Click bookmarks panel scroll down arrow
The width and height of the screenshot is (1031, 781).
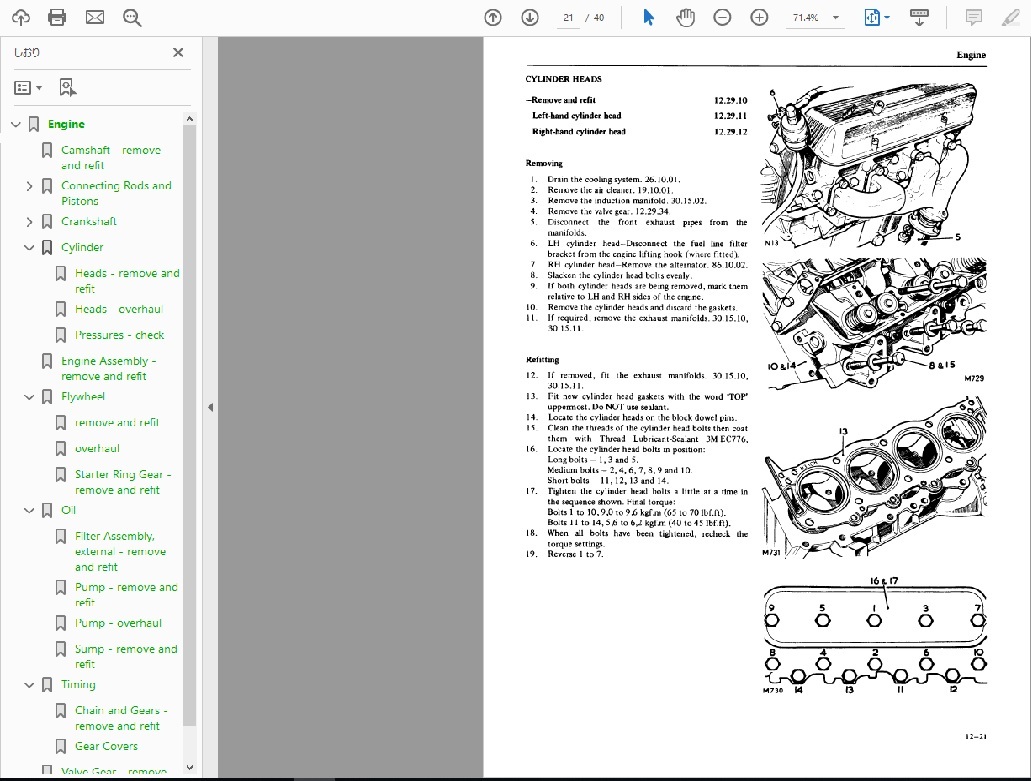189,767
